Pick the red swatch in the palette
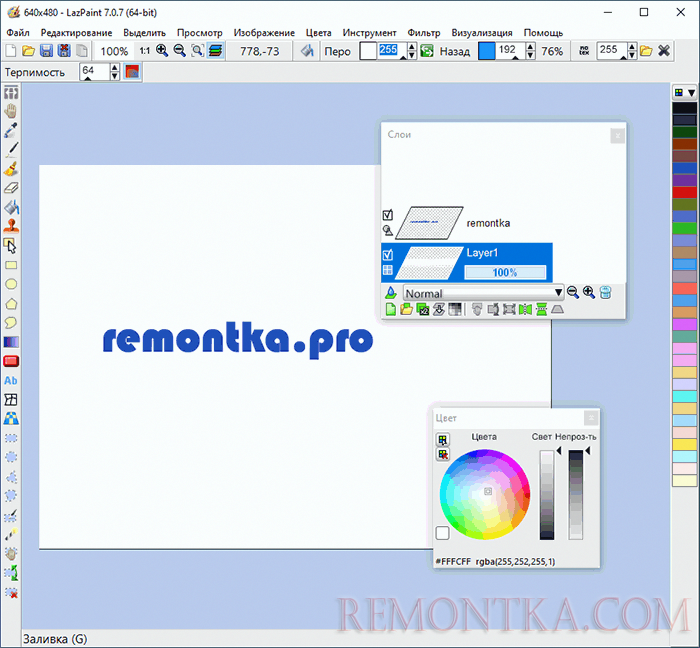 click(x=684, y=192)
